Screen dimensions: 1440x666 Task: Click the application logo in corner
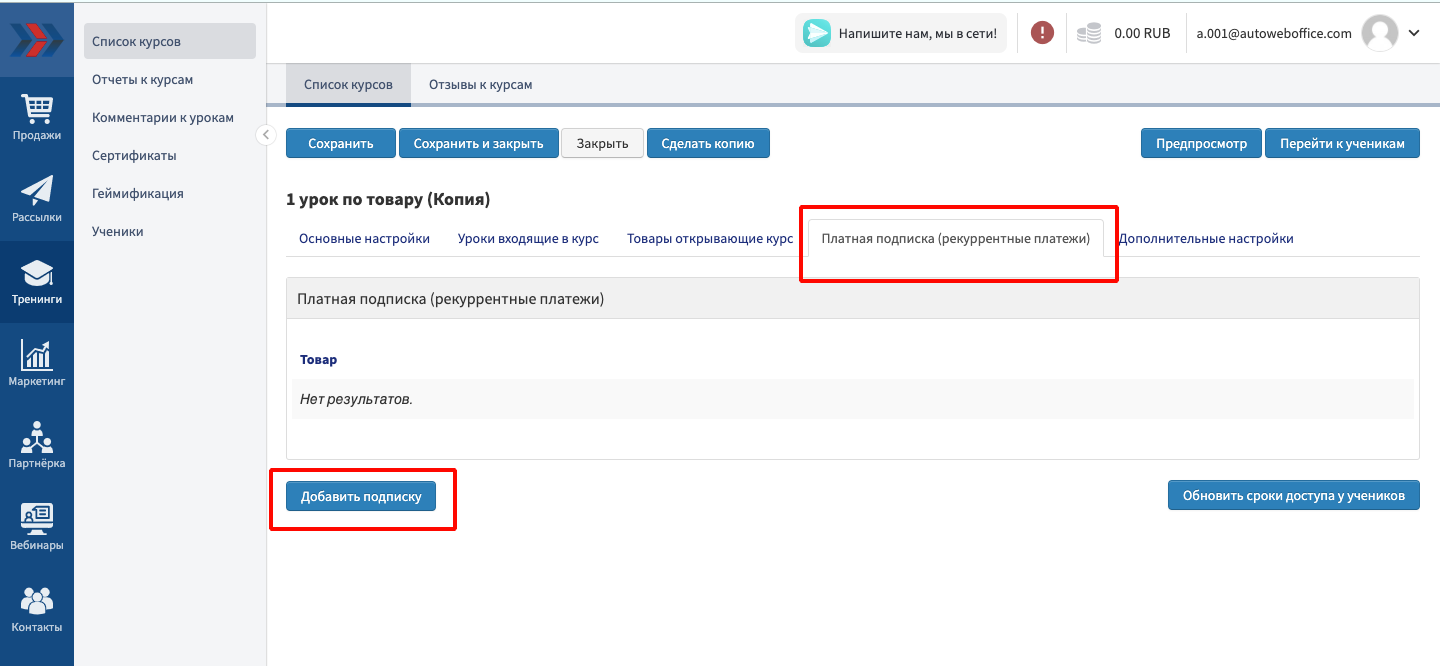37,39
